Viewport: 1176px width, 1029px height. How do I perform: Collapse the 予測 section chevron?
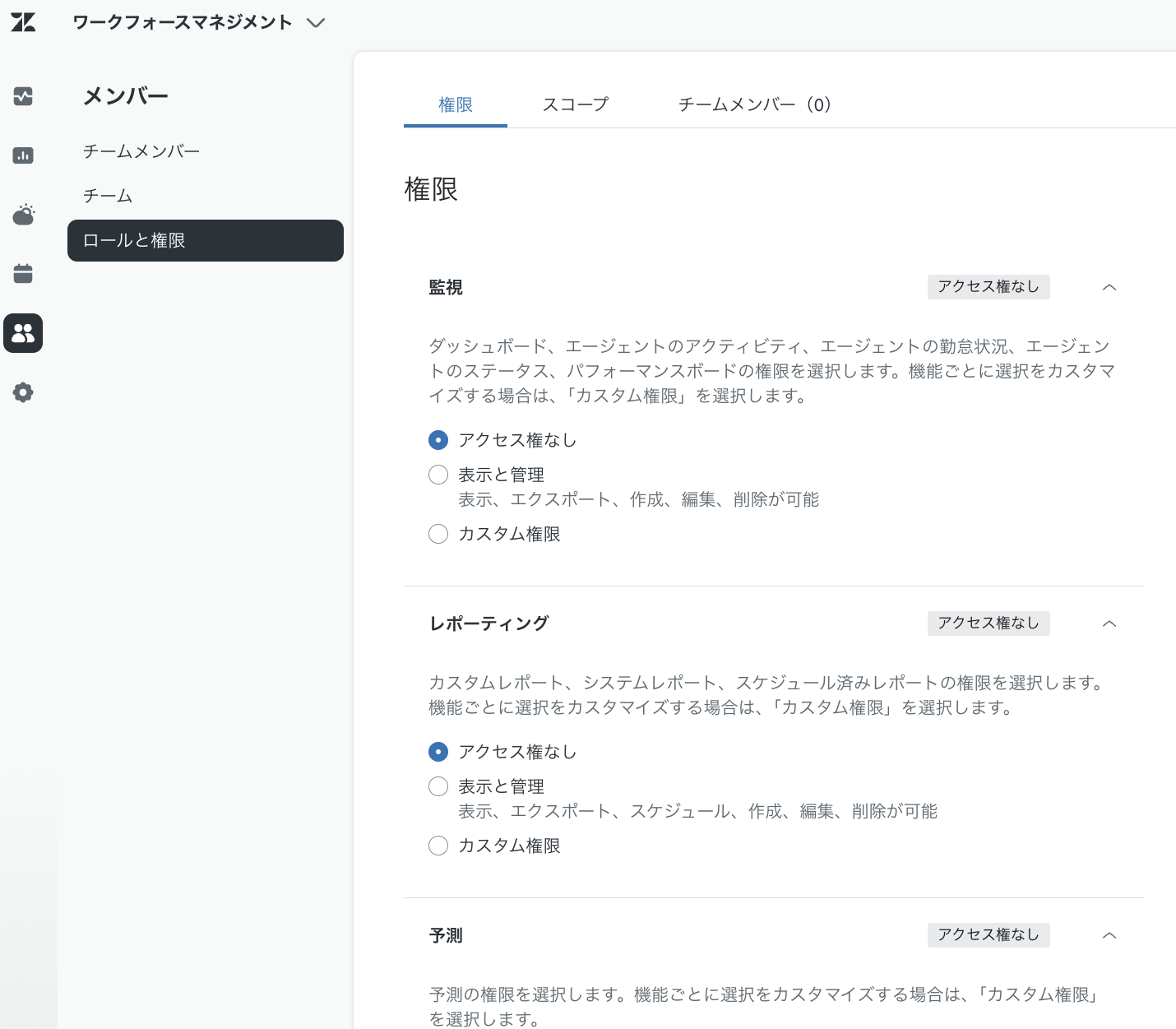(x=1109, y=935)
